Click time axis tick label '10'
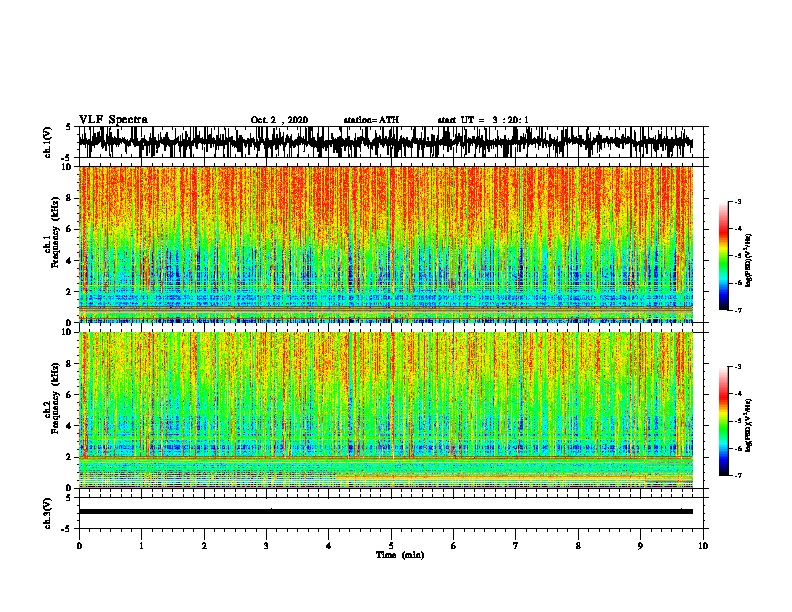Image resolution: width=792 pixels, height=612 pixels. click(703, 546)
